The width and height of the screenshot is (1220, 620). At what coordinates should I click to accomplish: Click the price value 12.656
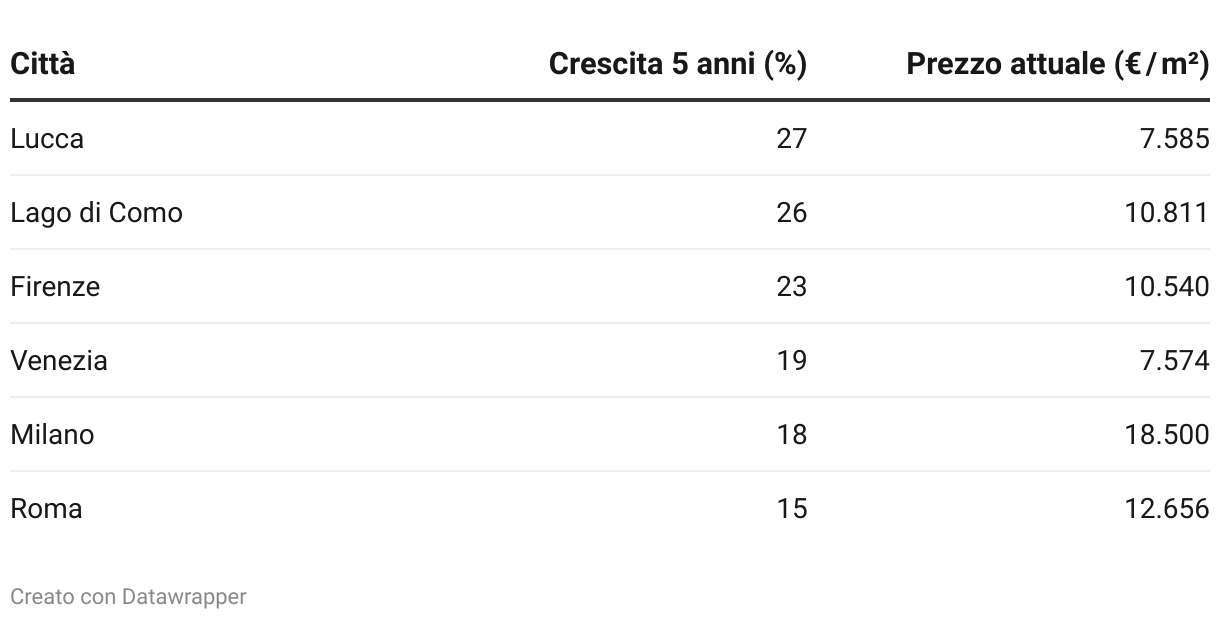tap(1167, 508)
